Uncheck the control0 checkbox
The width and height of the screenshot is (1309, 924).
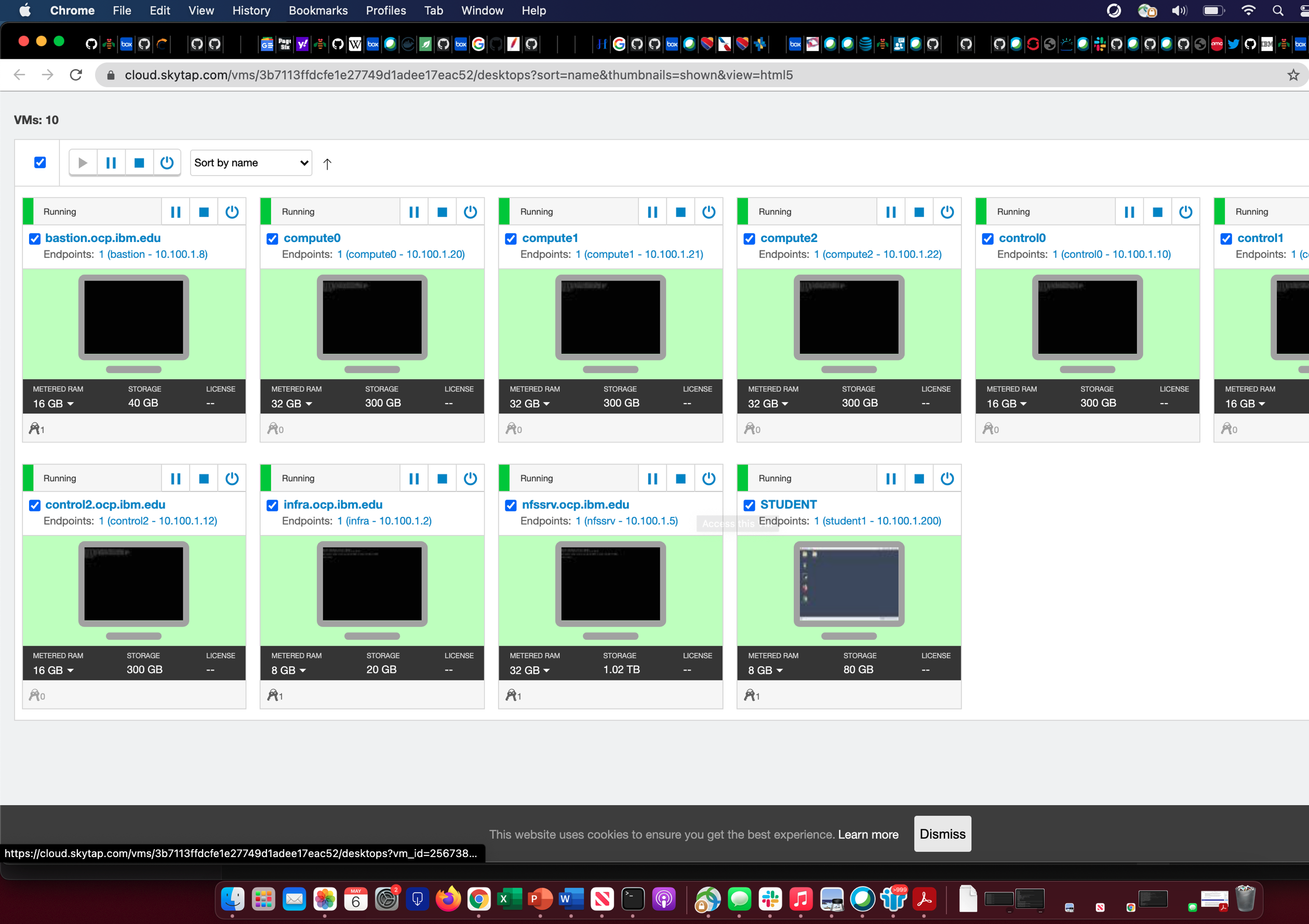pyautogui.click(x=987, y=239)
